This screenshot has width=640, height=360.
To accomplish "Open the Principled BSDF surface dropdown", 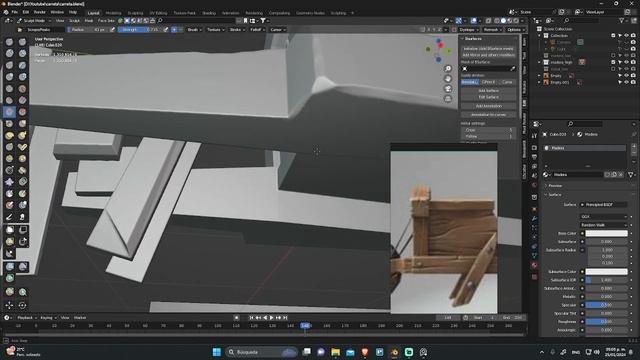I will click(605, 204).
